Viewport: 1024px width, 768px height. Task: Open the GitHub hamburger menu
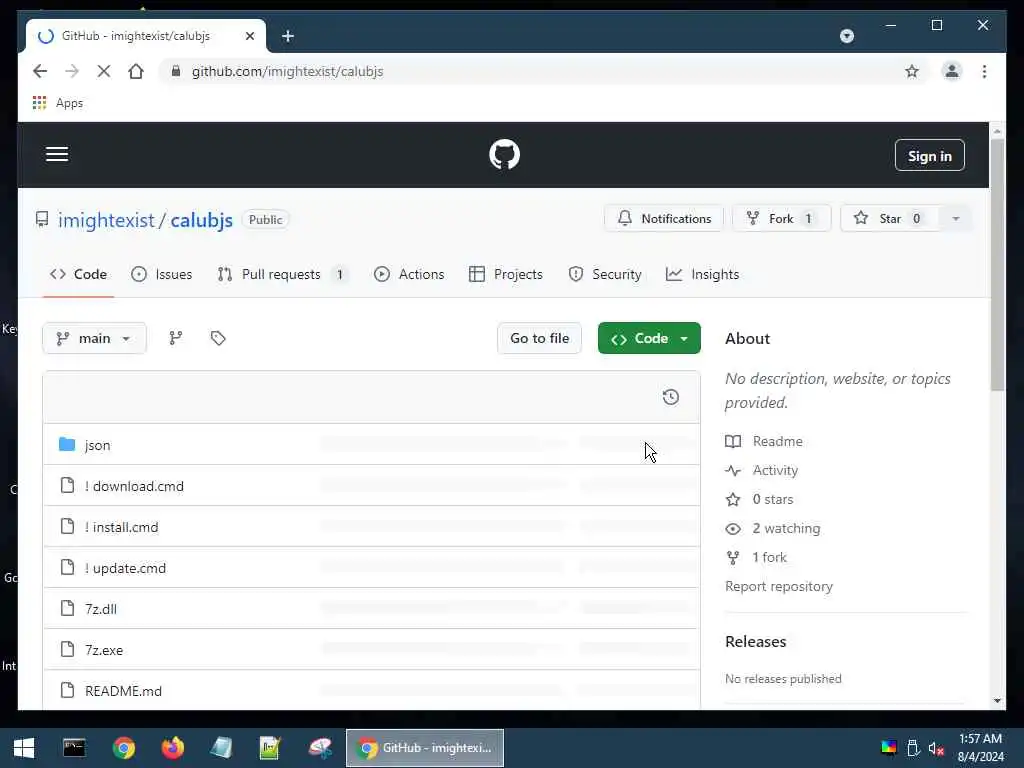pos(57,154)
